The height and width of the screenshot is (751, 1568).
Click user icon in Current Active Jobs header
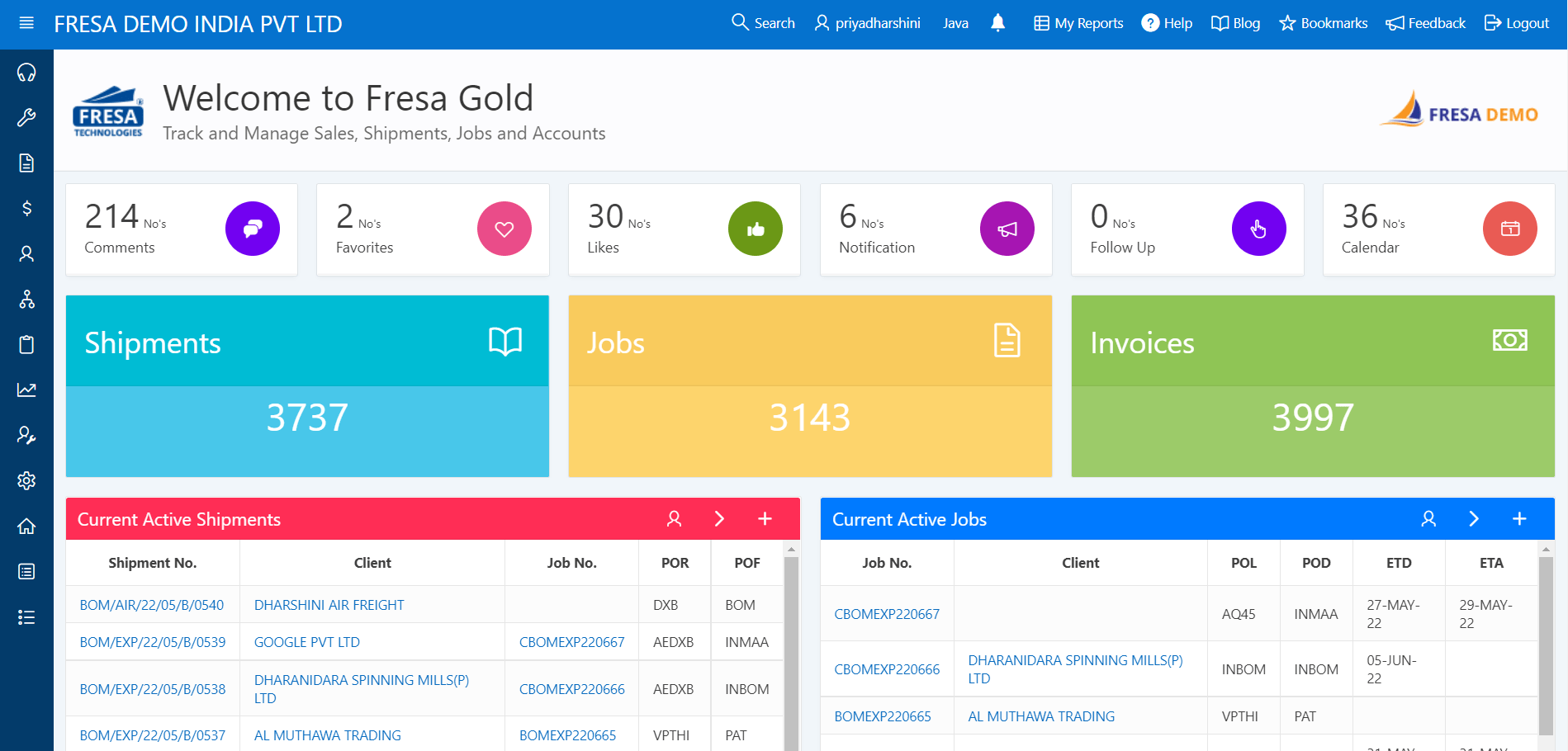coord(1428,518)
